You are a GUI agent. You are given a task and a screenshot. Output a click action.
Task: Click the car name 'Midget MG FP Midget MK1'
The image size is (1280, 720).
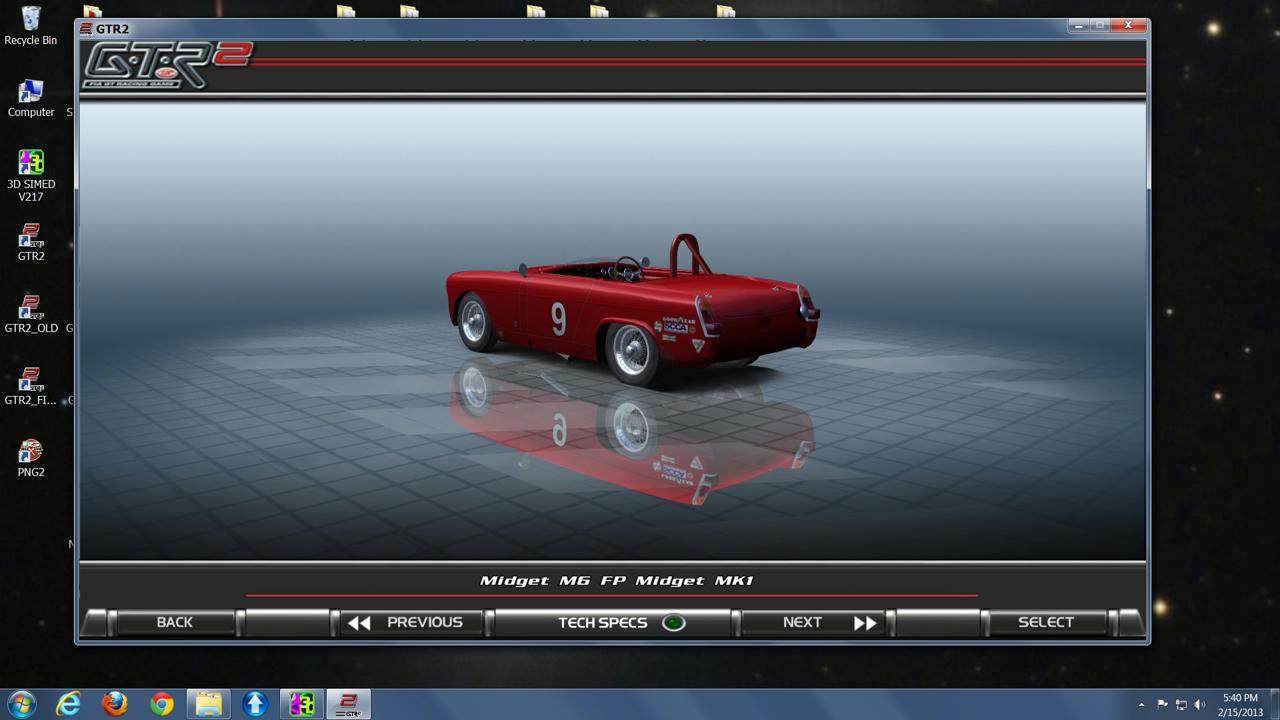pos(616,580)
